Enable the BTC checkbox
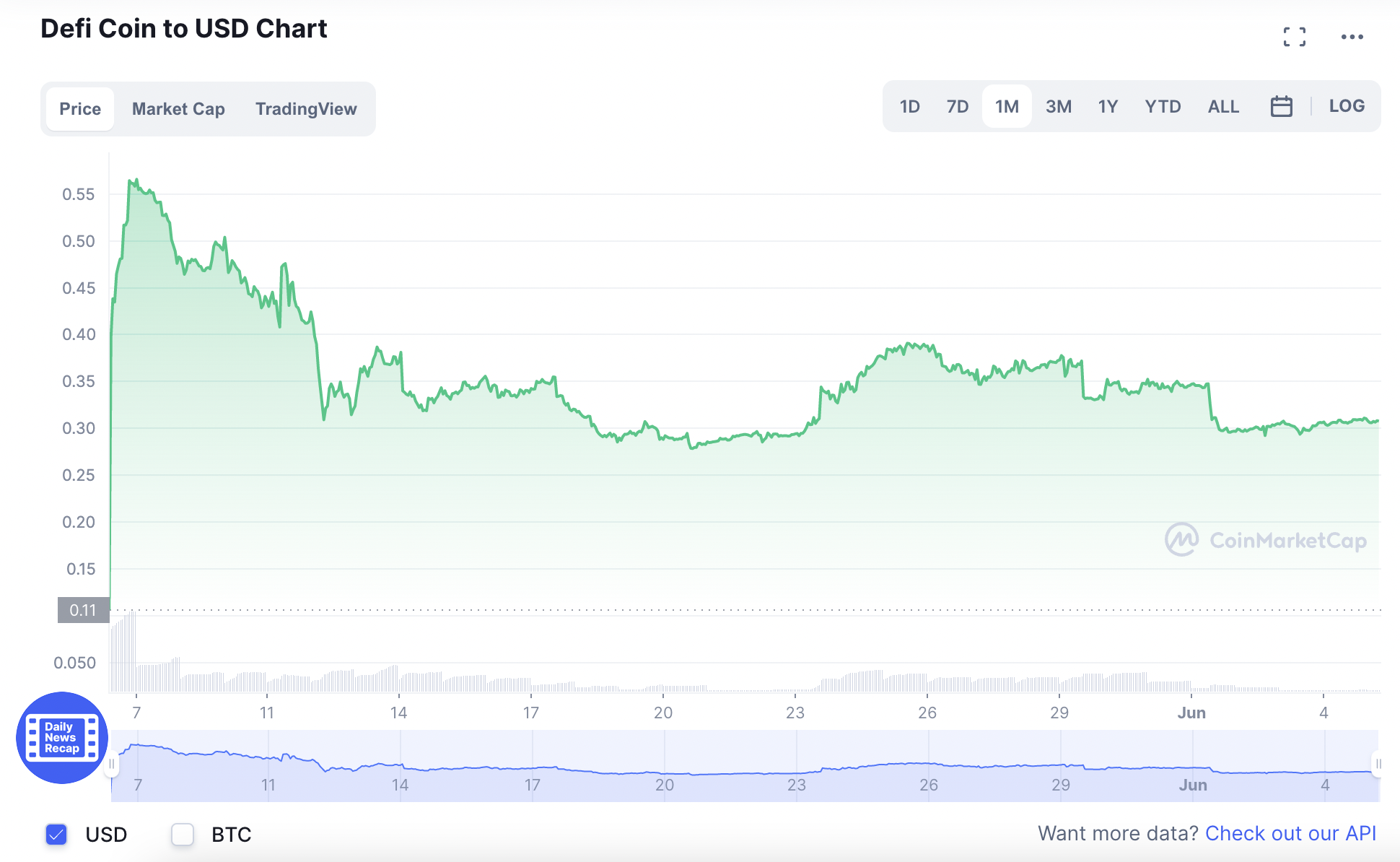This screenshot has height=862, width=1400. coord(183,835)
